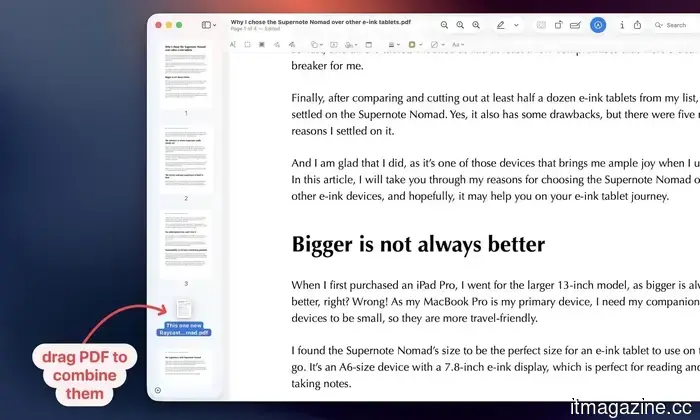Image resolution: width=700 pixels, height=420 pixels.
Task: Select page 2 thumbnail in sidebar
Action: click(x=186, y=160)
